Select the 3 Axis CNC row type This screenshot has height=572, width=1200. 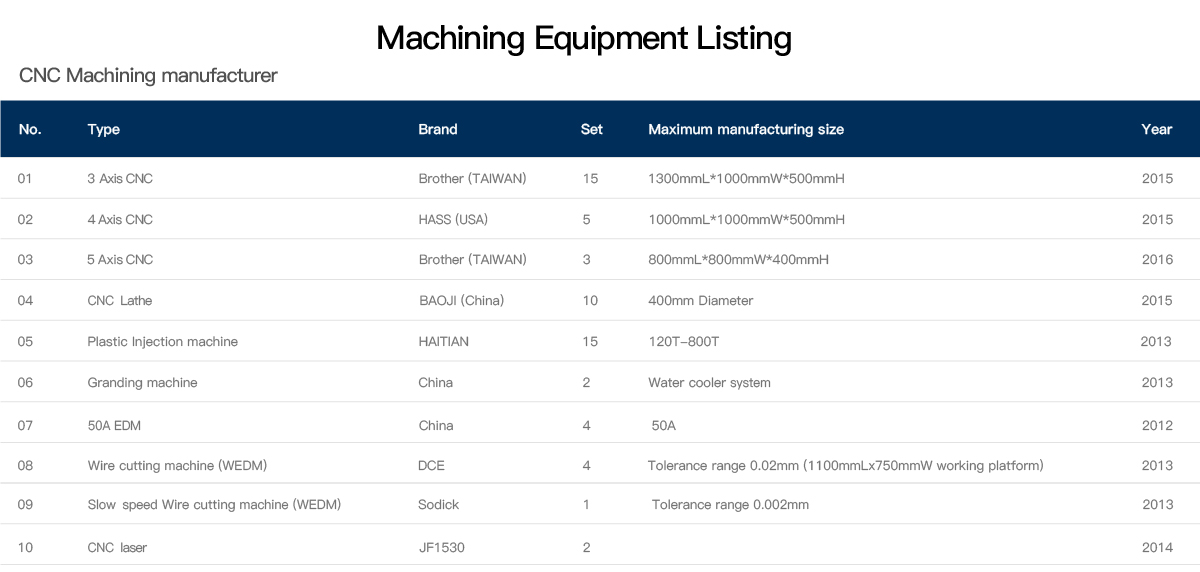point(120,179)
